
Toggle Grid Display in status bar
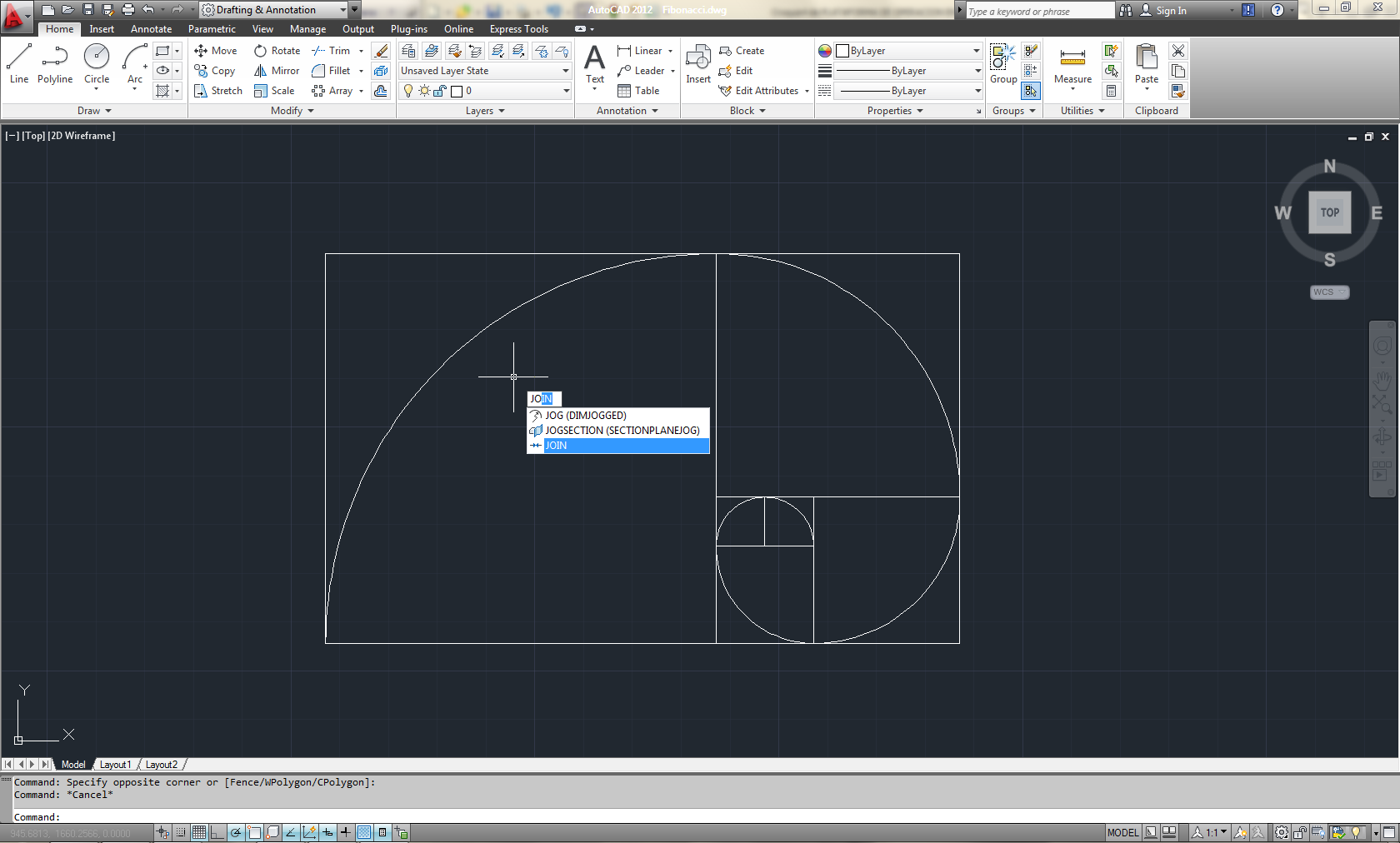[x=199, y=832]
